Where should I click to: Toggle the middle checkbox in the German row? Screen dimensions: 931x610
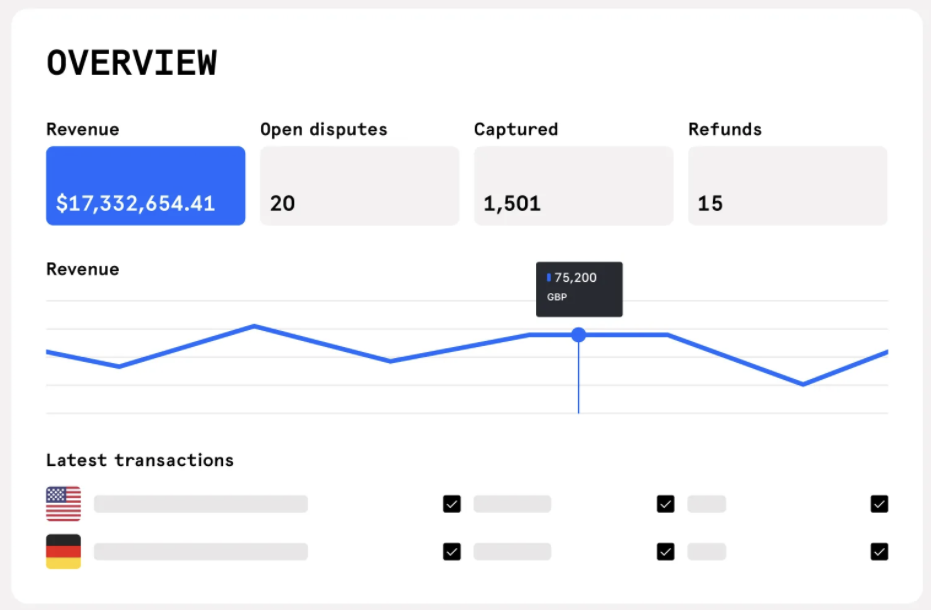tap(666, 551)
